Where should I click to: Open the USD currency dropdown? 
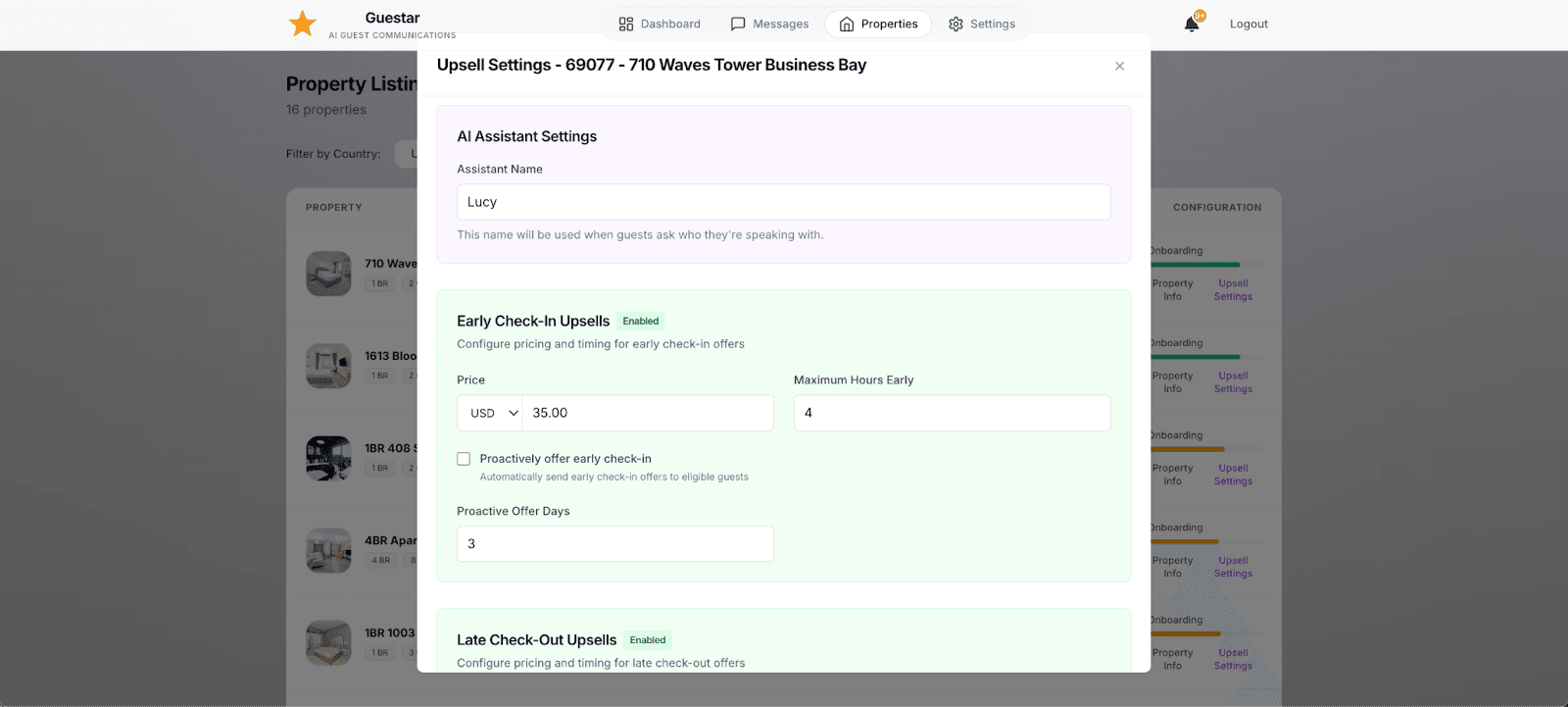[489, 413]
